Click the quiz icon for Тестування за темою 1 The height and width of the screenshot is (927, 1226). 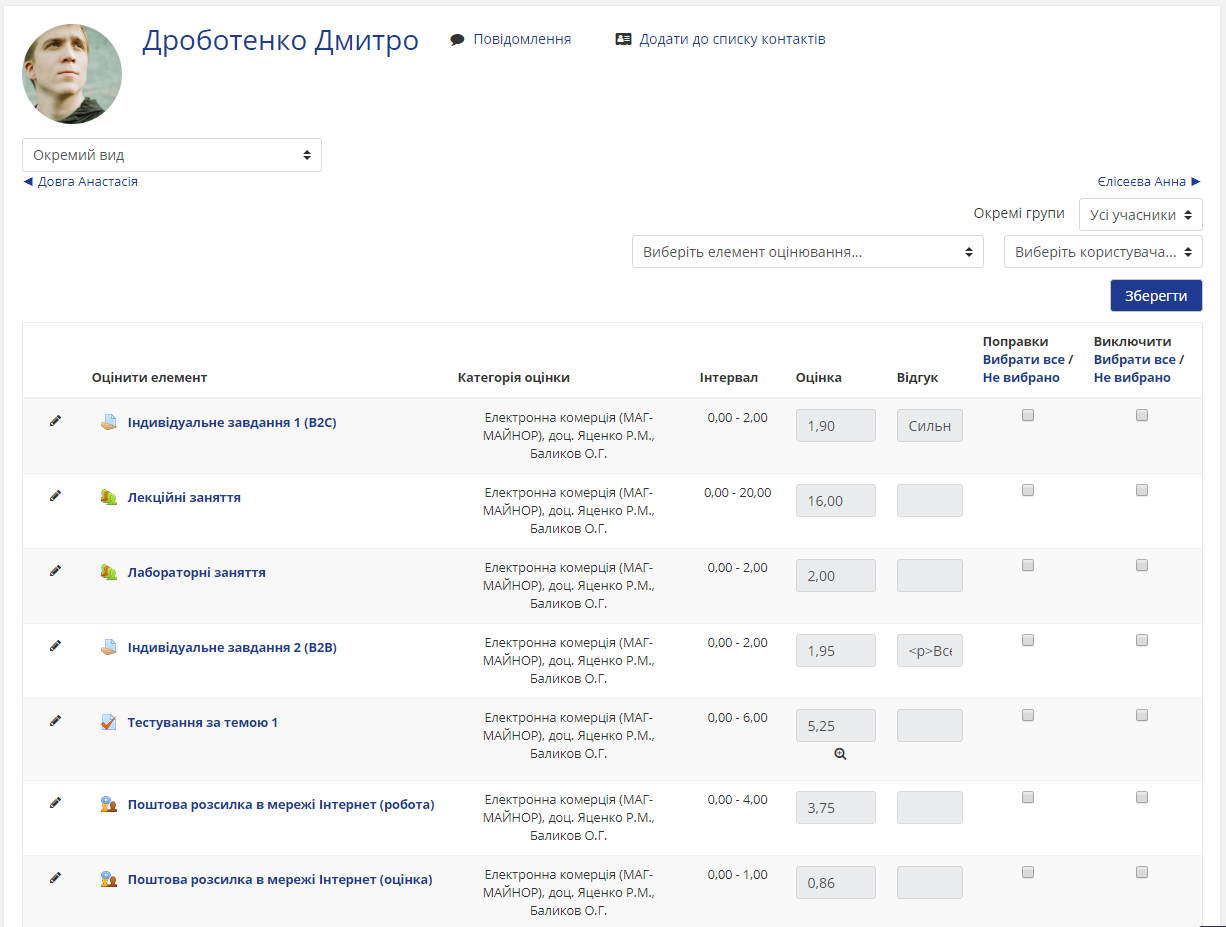[x=109, y=722]
